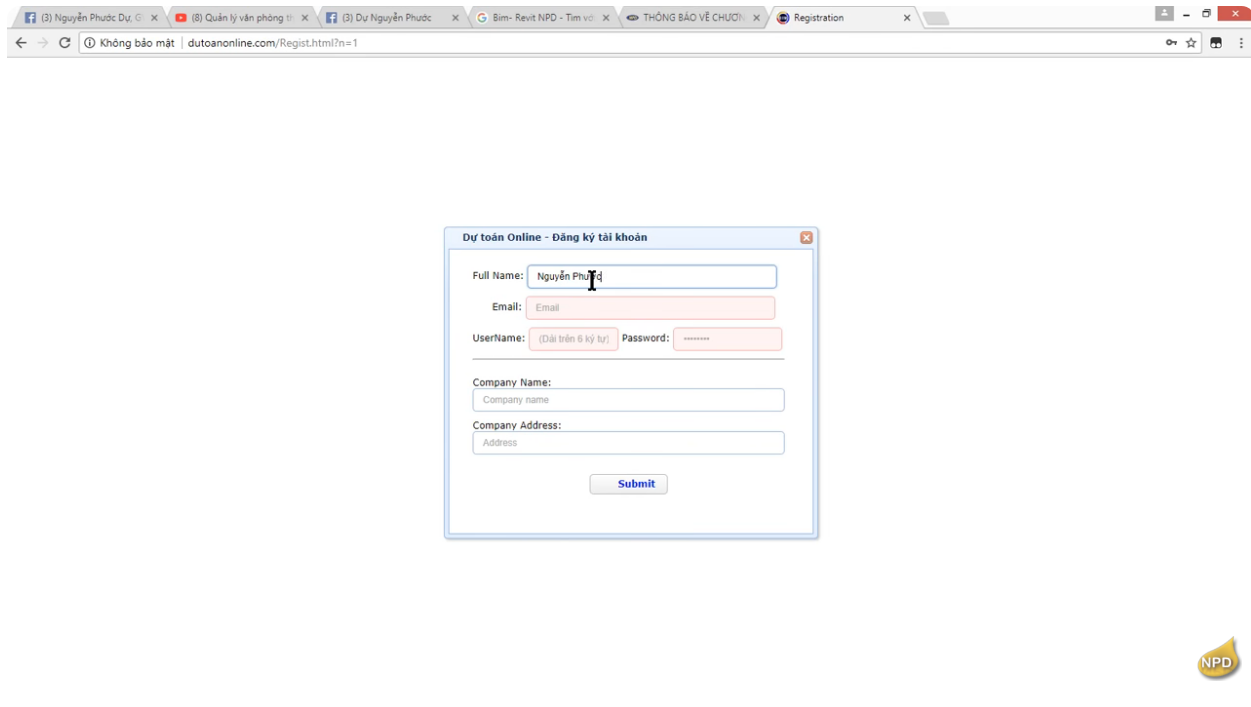Click the NPD logo badge

click(1216, 660)
